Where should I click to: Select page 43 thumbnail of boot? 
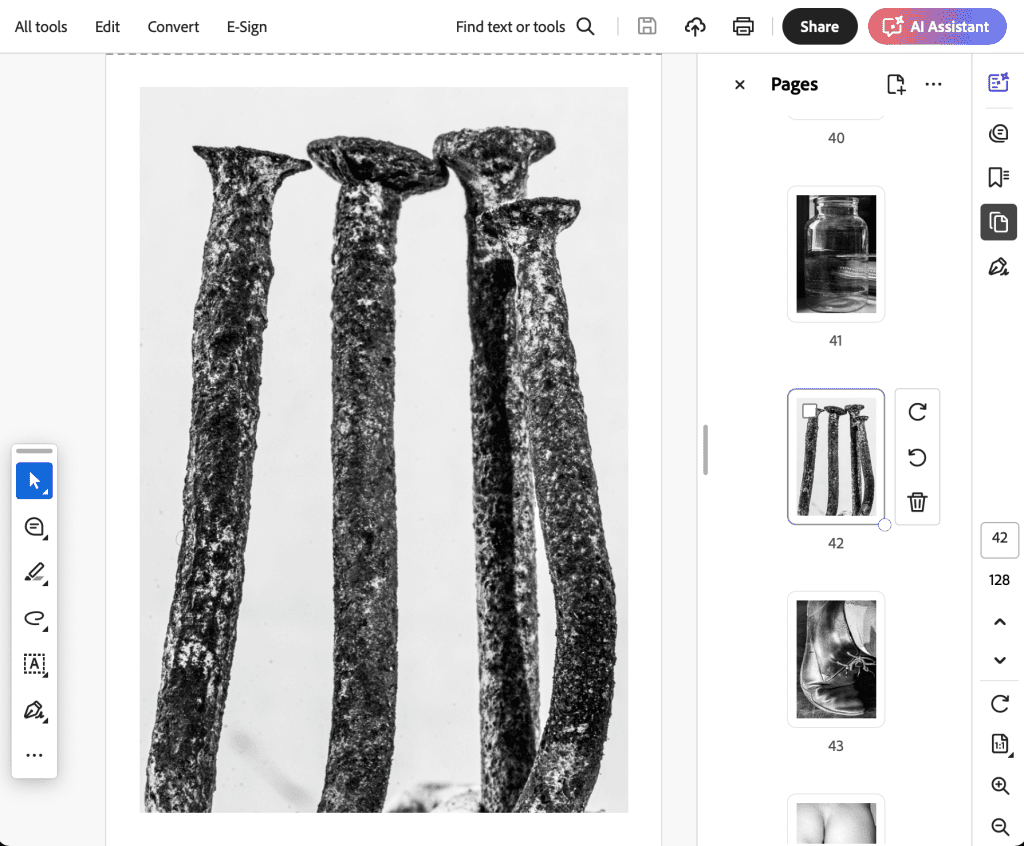pos(836,659)
